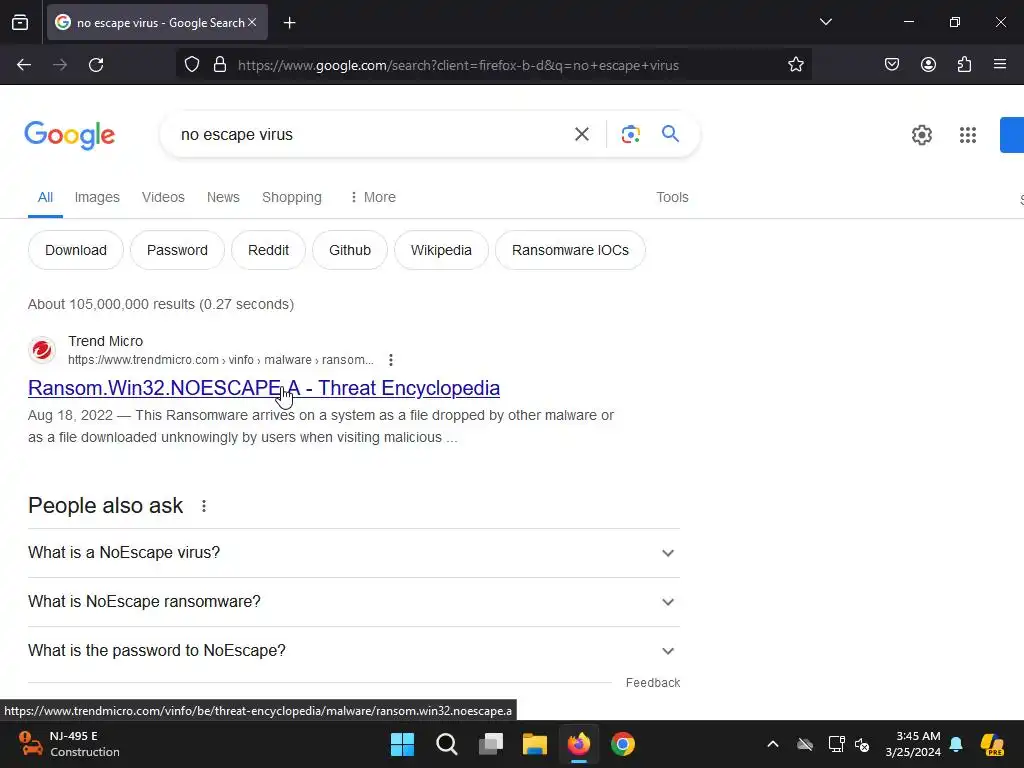Expand 'What is a NoEscape virus?'

coord(354,552)
